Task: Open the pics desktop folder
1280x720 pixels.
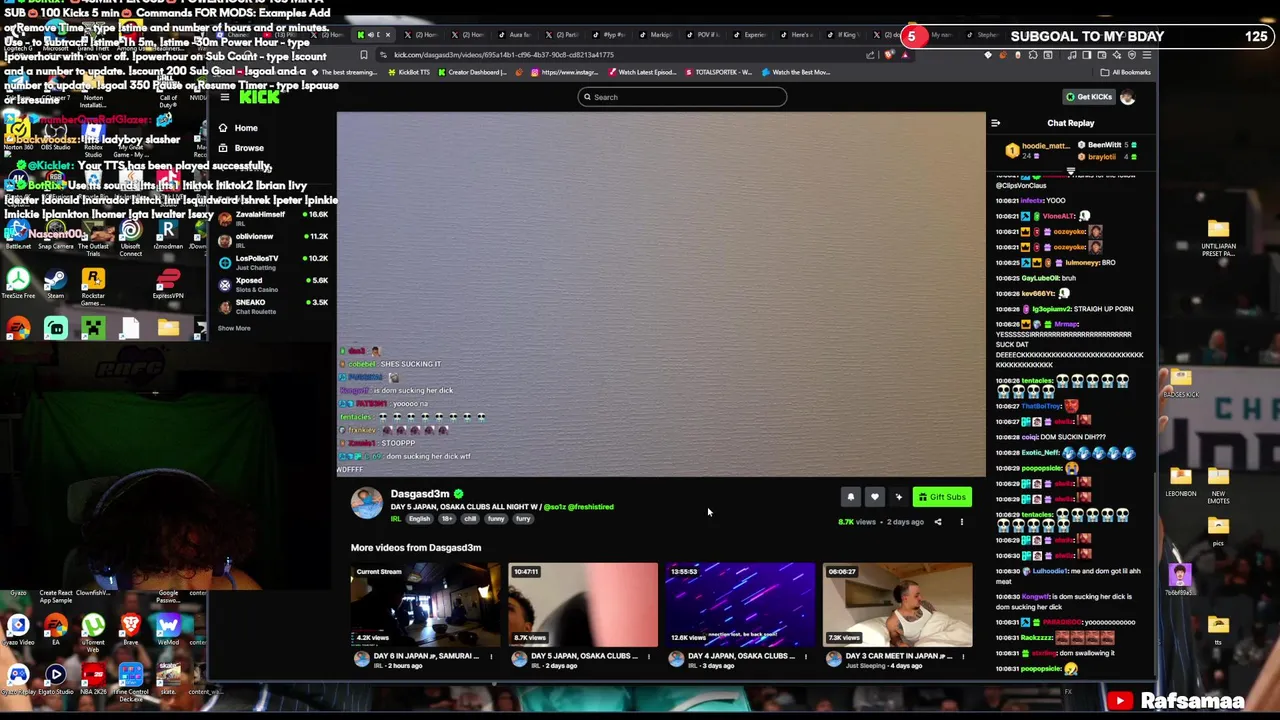Action: click(1218, 531)
